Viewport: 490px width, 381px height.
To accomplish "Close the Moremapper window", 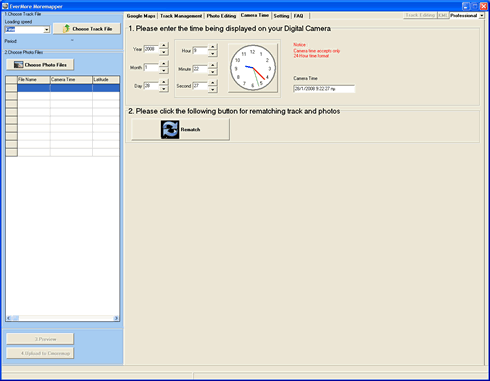I will pyautogui.click(x=484, y=6).
